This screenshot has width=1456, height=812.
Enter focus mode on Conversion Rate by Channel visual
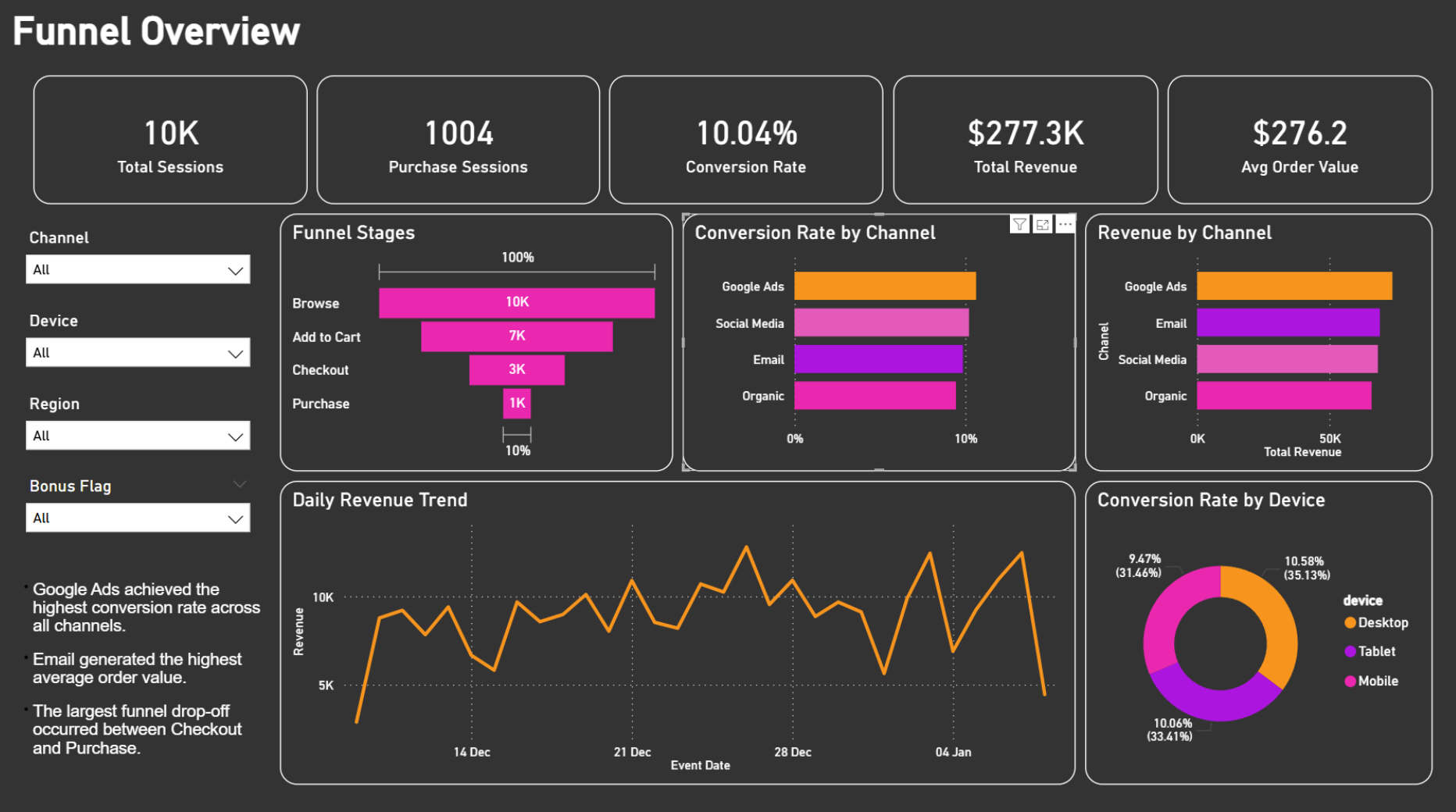(x=1043, y=225)
